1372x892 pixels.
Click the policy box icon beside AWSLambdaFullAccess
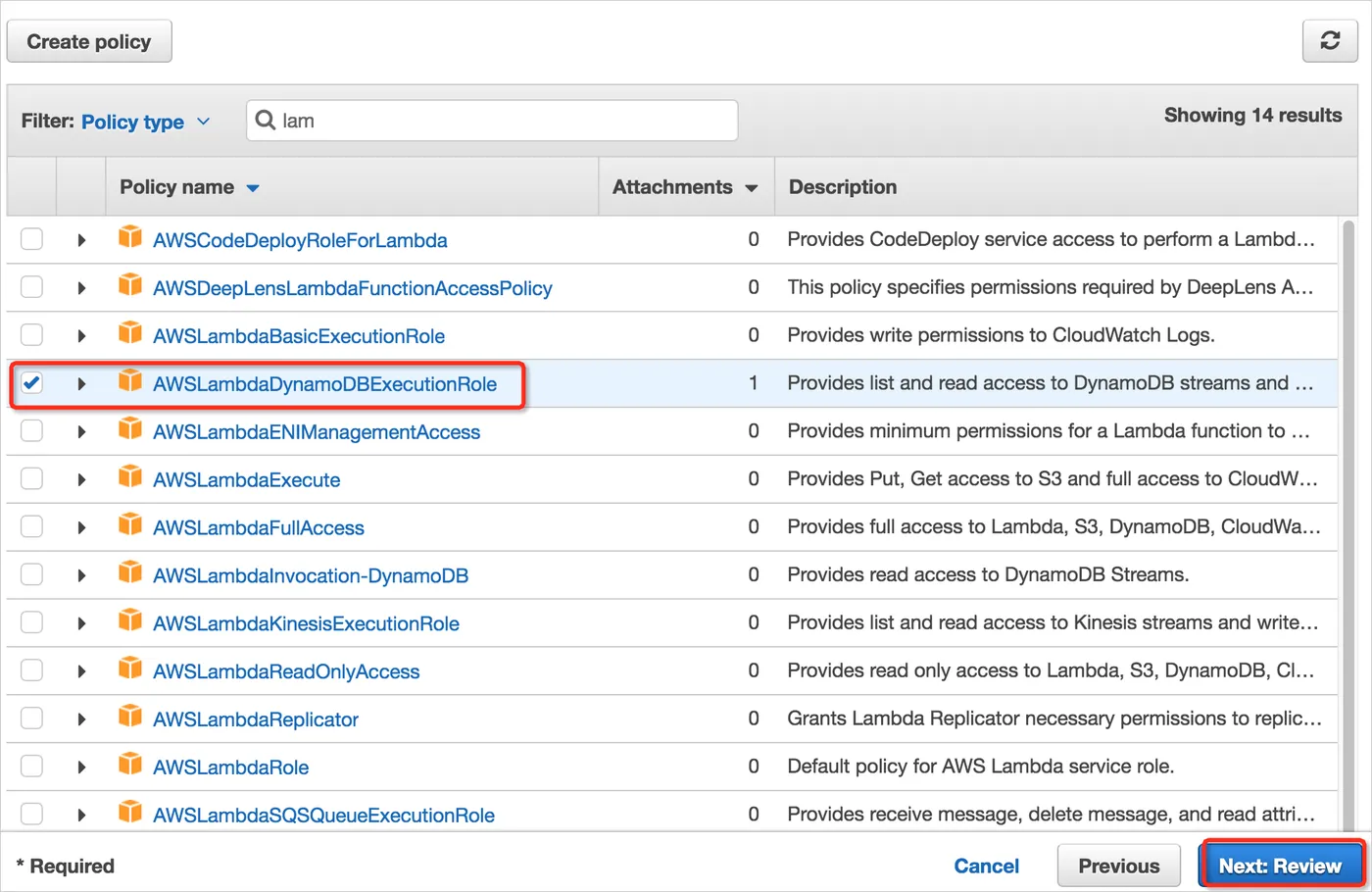point(130,526)
